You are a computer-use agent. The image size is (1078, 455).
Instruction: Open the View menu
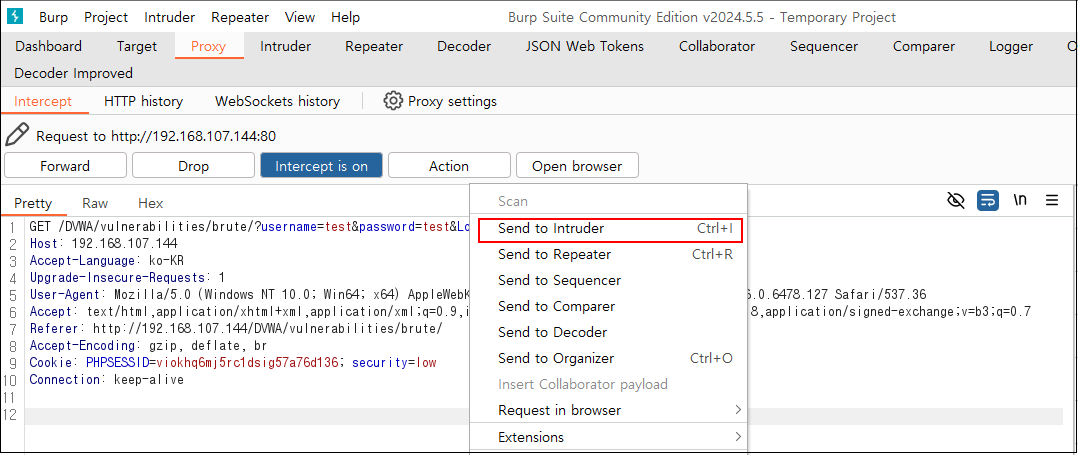pyautogui.click(x=300, y=17)
